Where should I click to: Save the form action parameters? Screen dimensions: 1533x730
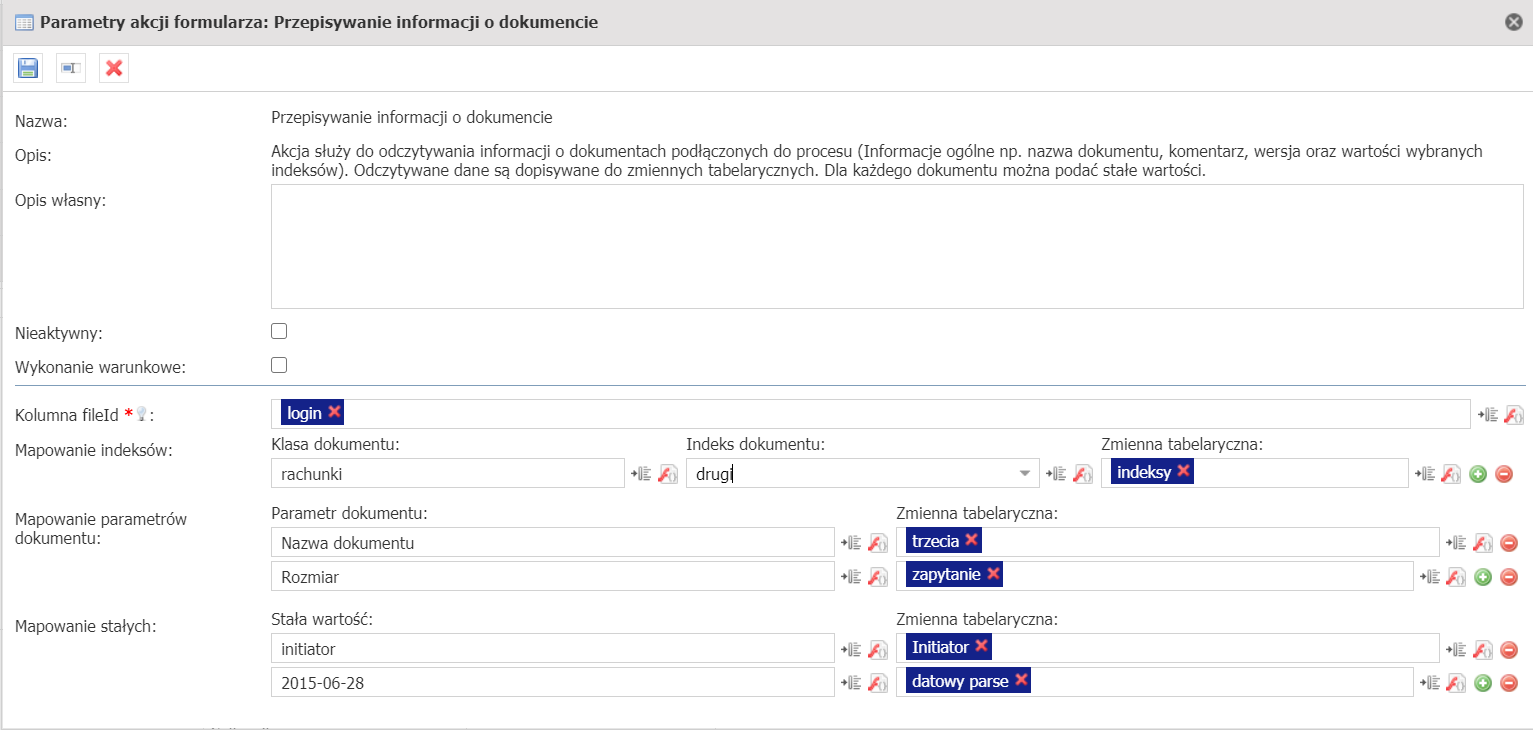28,68
